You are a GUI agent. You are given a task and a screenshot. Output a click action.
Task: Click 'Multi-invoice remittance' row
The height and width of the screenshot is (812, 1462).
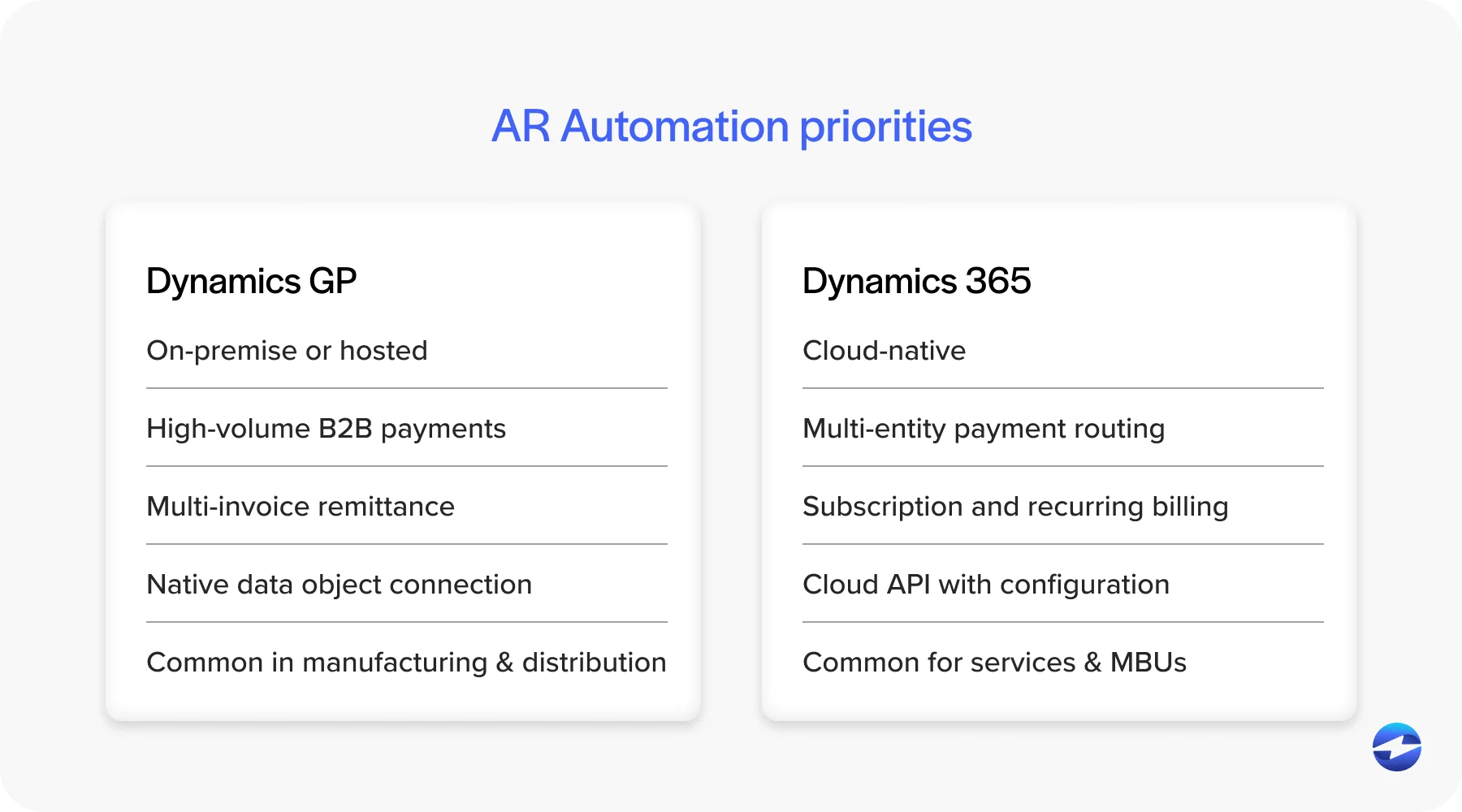point(407,506)
